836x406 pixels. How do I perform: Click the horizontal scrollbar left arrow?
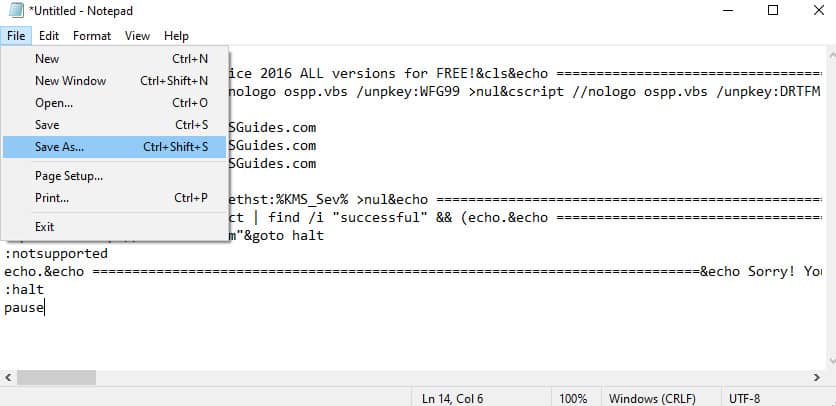pos(7,377)
